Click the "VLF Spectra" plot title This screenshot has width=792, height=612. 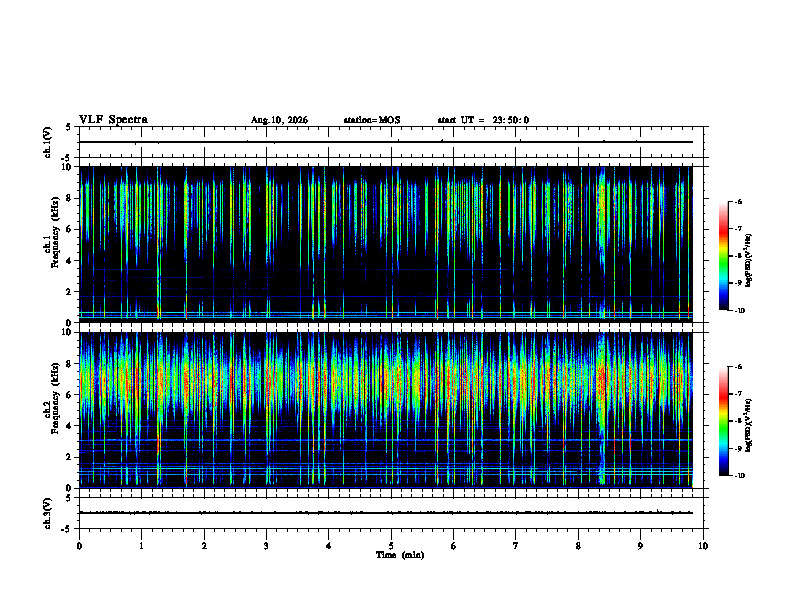113,120
